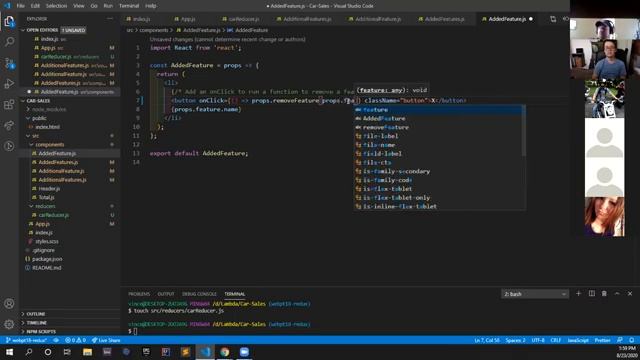
Task: Open Total.js in components folder
Action: point(46,197)
